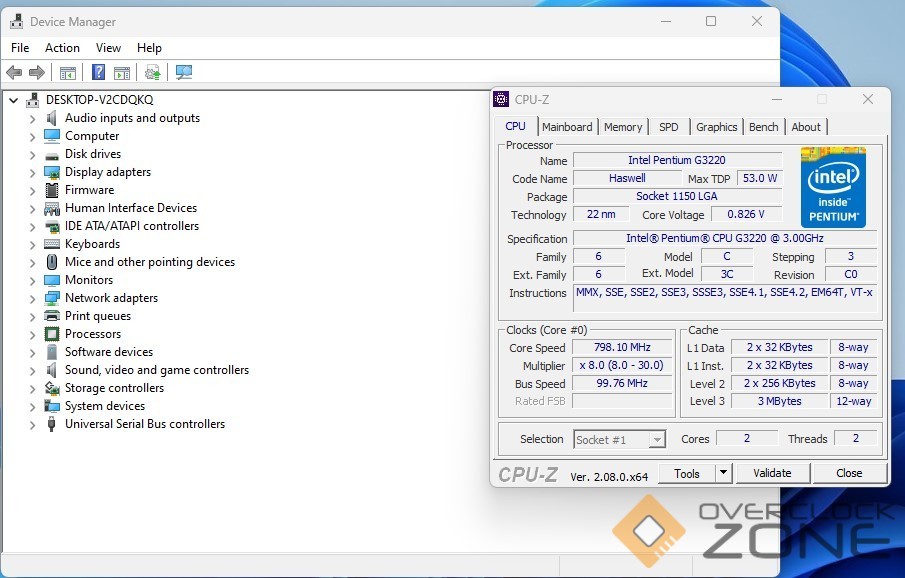Open the Action menu

62,48
